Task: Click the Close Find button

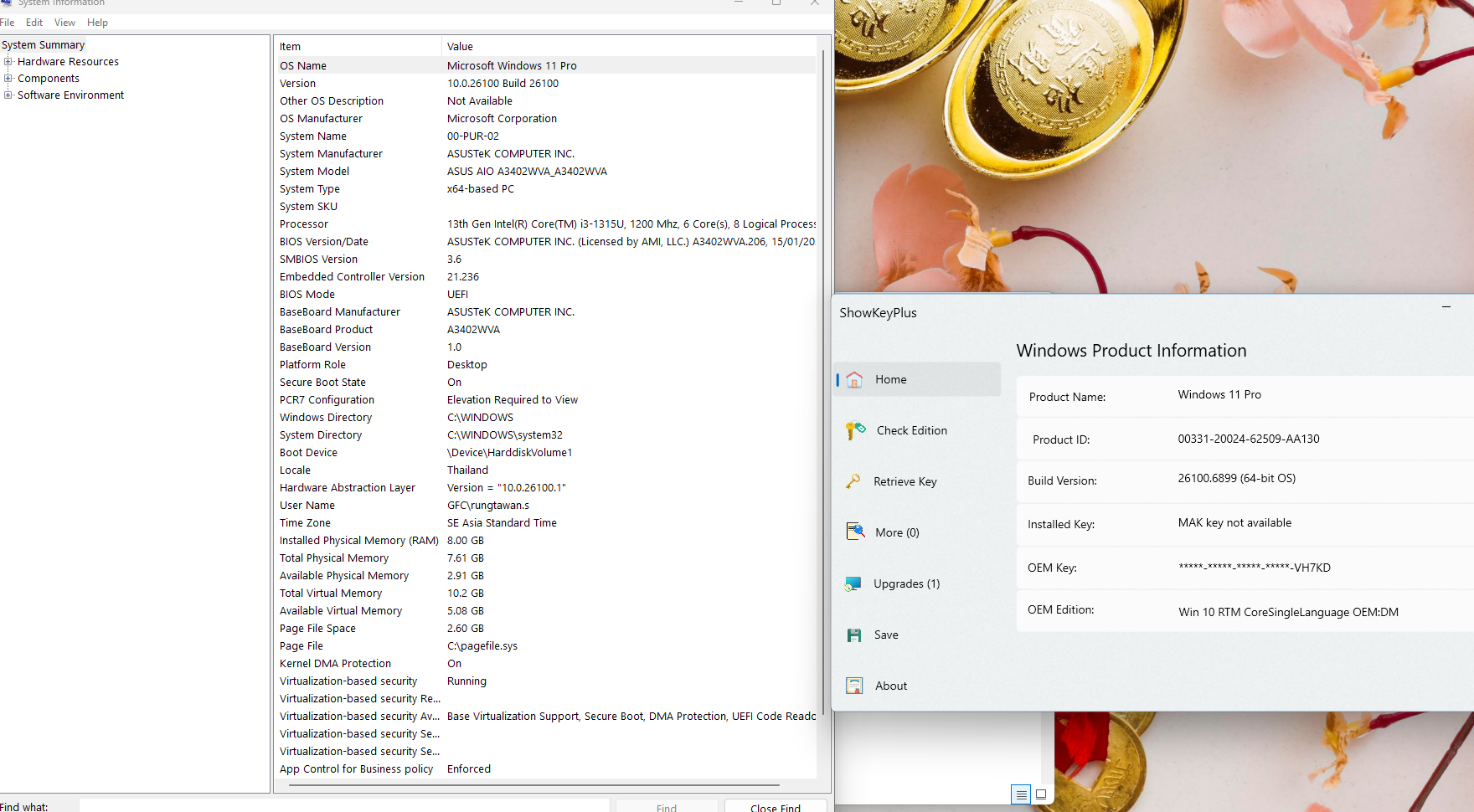Action: click(775, 807)
